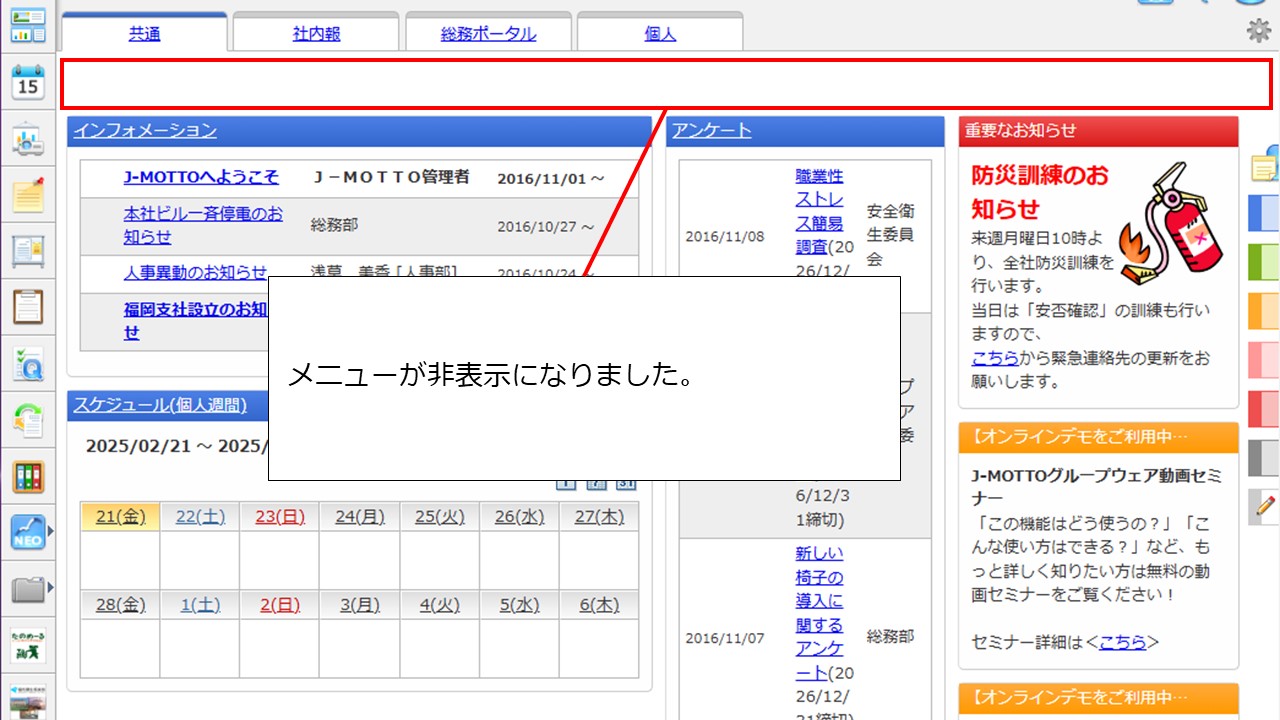Switch to the 社内報 tab
Viewport: 1280px width, 720px height.
[316, 34]
